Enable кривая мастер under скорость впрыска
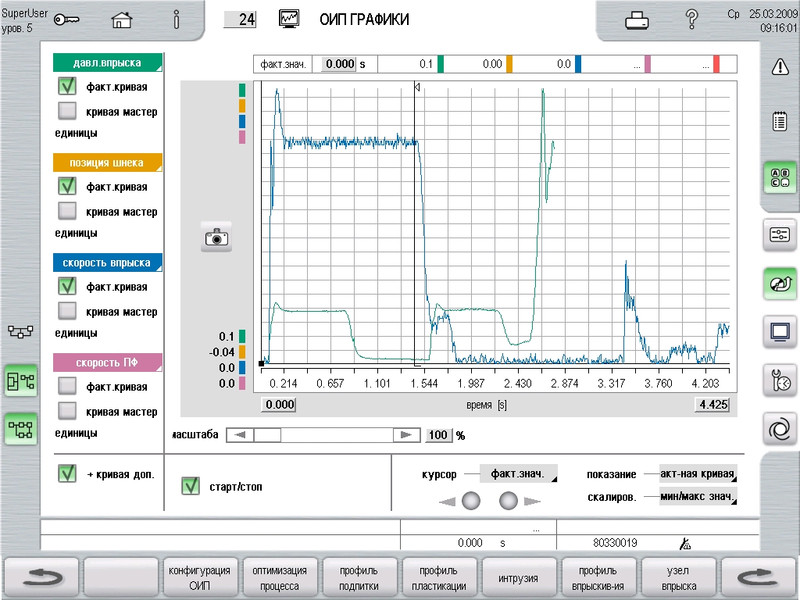 point(67,311)
